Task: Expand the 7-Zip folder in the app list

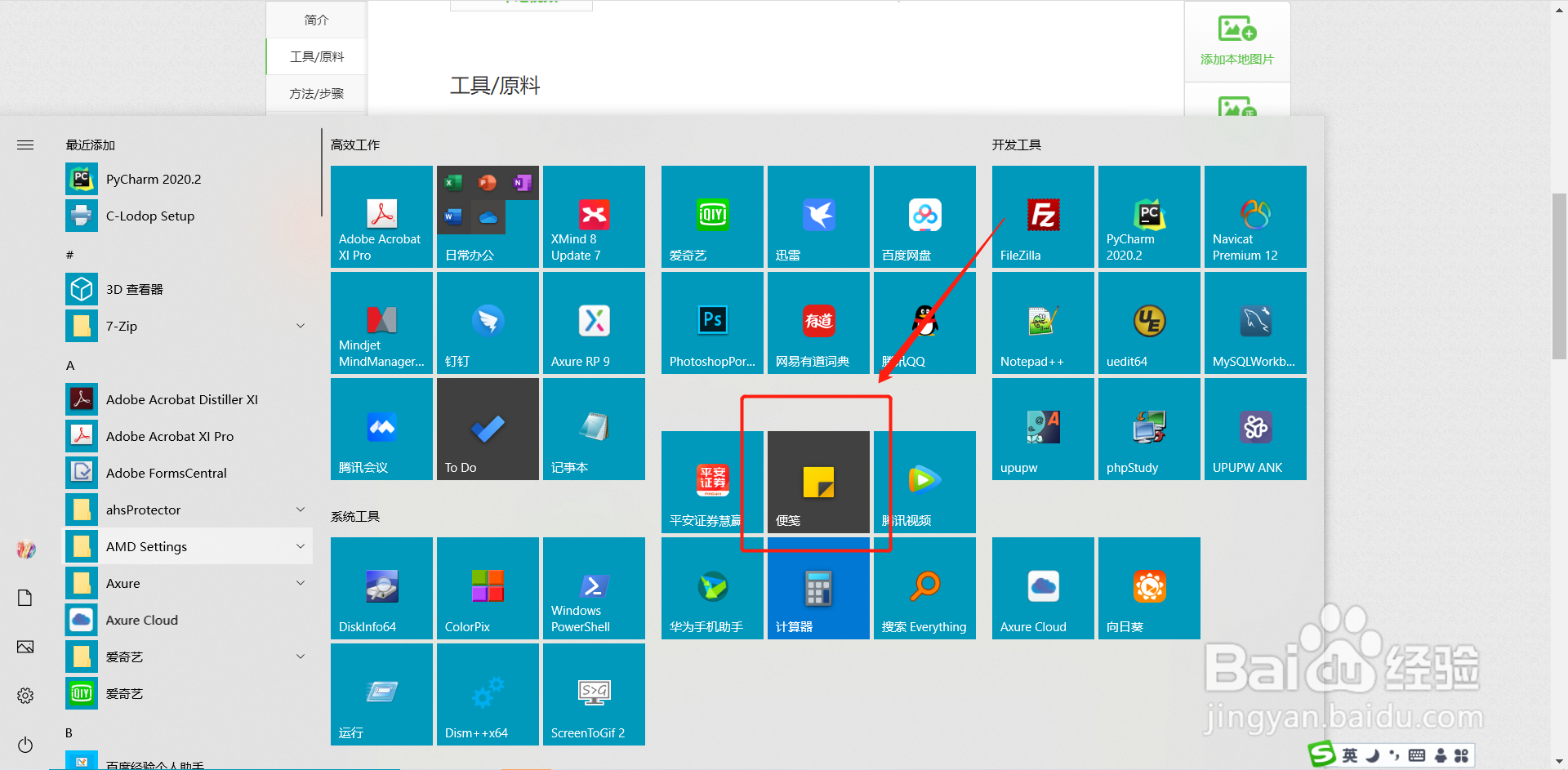Action: tap(301, 326)
